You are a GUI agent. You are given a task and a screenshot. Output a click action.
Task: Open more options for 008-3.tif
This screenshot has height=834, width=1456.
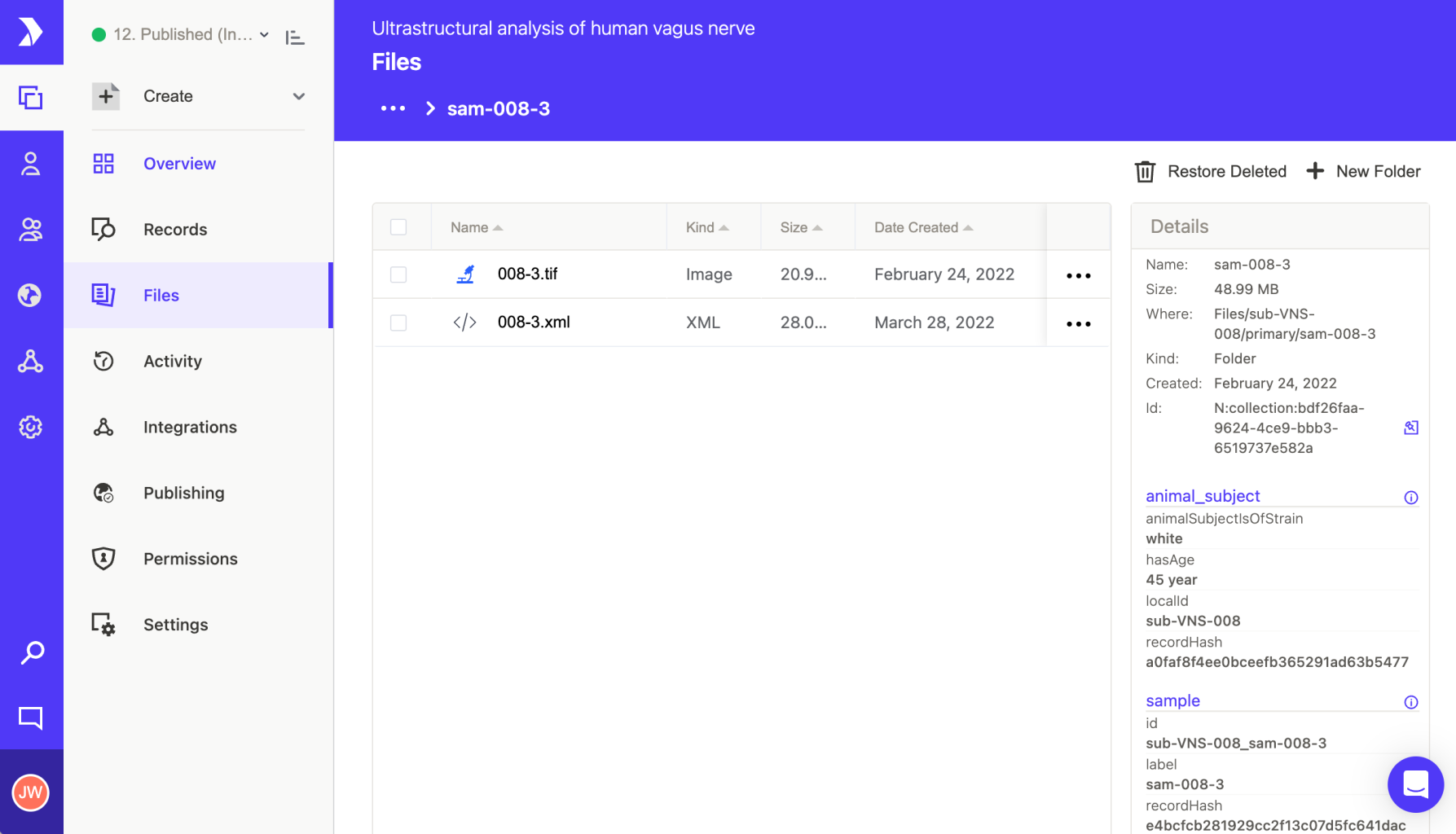click(1079, 275)
